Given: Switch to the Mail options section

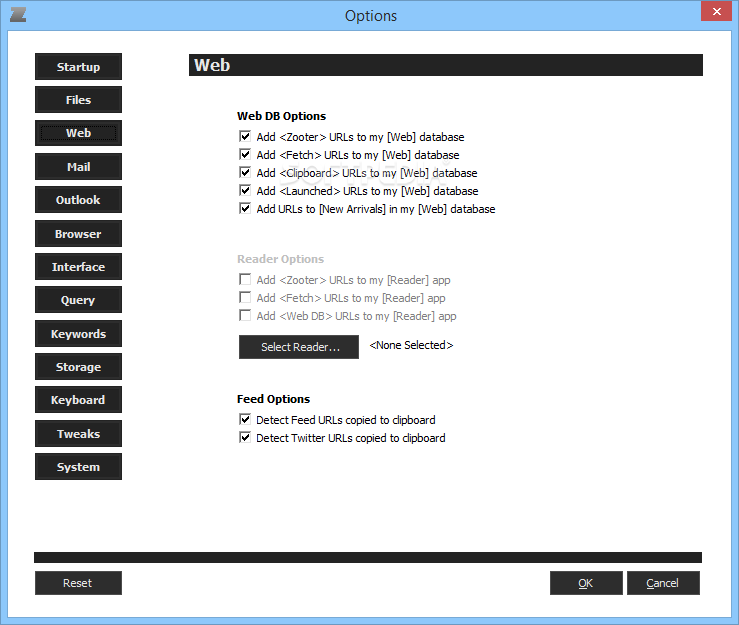Looking at the screenshot, I should tap(78, 167).
